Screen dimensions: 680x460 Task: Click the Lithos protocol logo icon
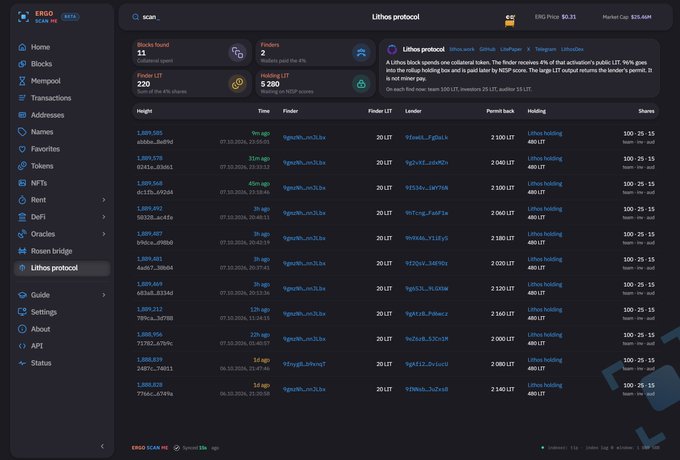point(392,49)
